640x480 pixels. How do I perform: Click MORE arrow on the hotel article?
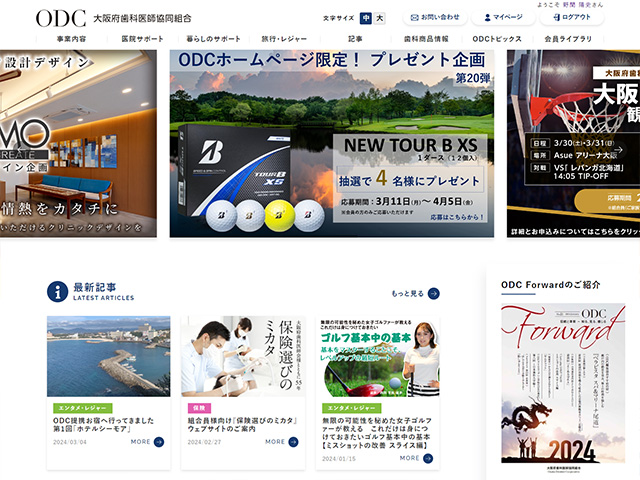point(161,441)
